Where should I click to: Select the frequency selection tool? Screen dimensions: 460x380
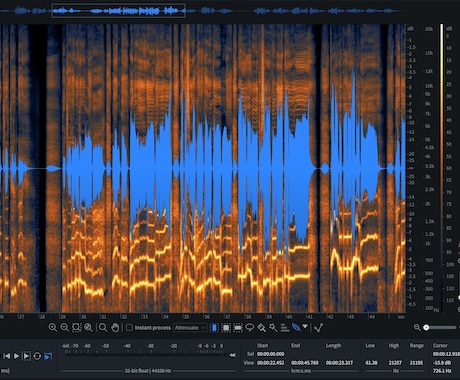point(238,328)
